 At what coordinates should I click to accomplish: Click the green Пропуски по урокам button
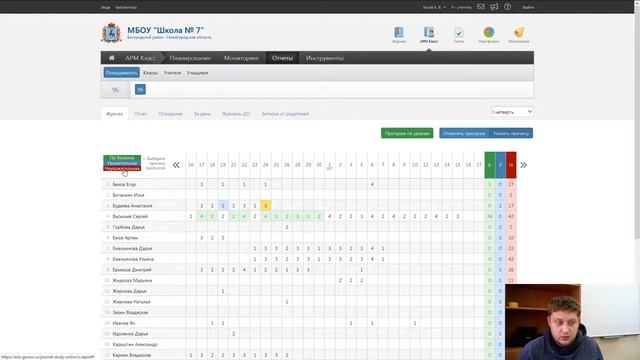point(407,133)
